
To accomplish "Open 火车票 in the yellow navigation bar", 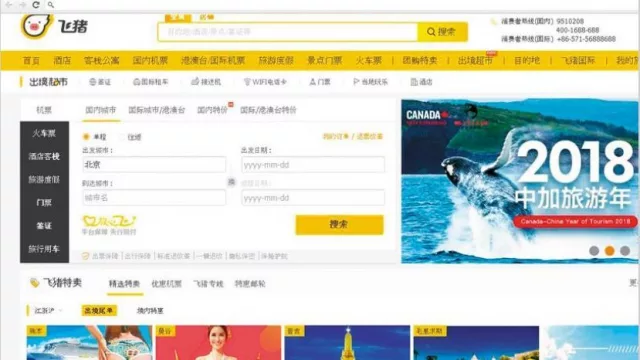I will tap(369, 61).
